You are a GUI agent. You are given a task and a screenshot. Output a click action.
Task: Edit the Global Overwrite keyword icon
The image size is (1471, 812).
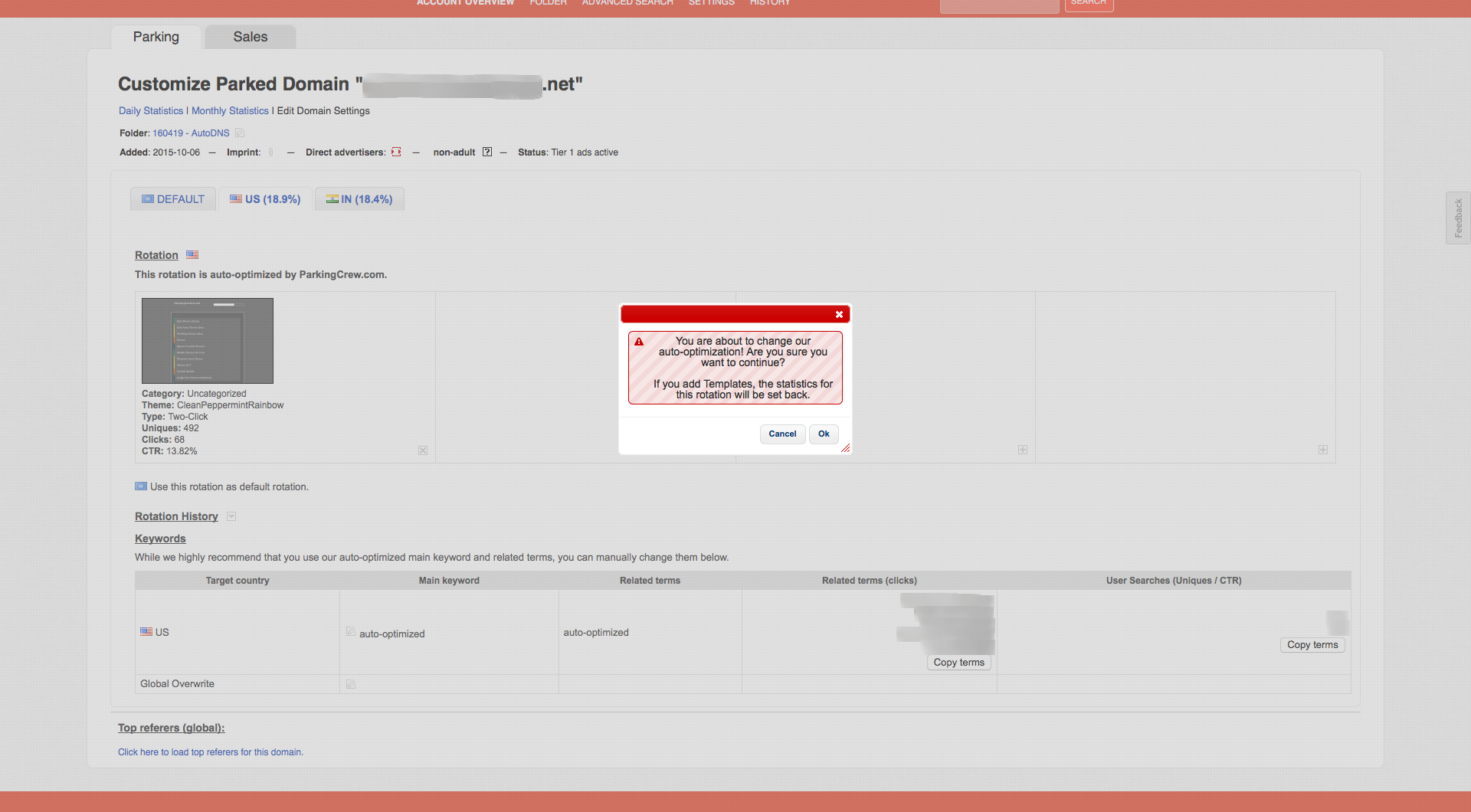pyautogui.click(x=350, y=684)
